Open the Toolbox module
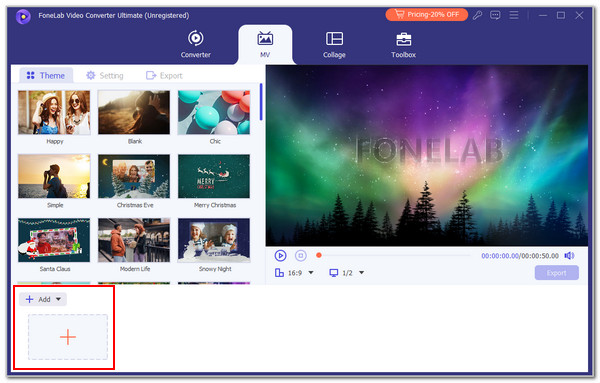This screenshot has width=600, height=383. pos(403,44)
